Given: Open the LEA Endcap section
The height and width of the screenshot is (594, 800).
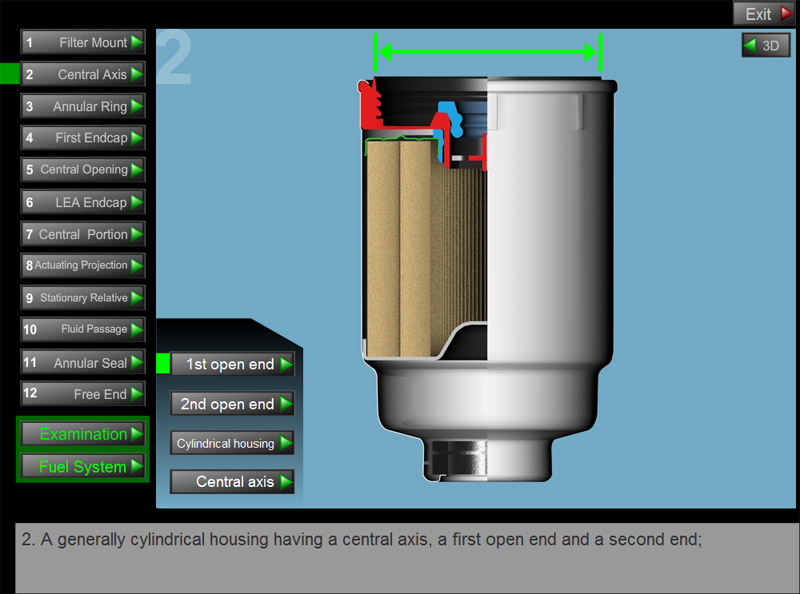Looking at the screenshot, I should coord(83,202).
